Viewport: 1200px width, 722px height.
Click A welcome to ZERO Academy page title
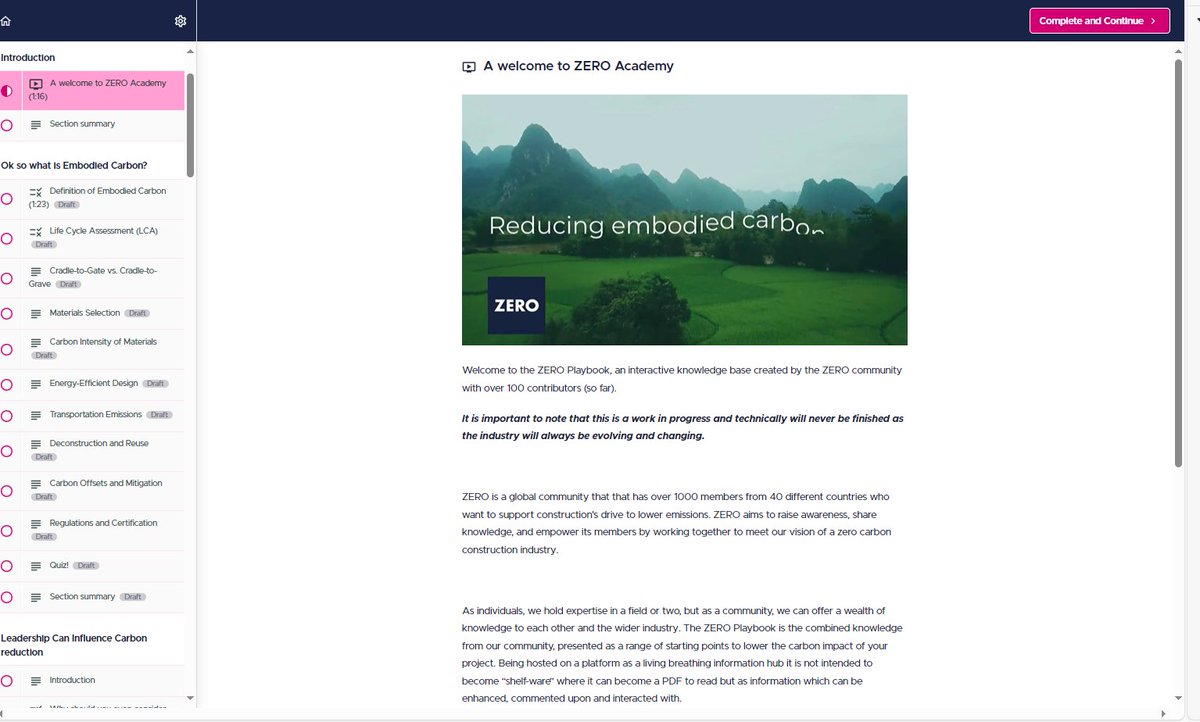pyautogui.click(x=578, y=67)
